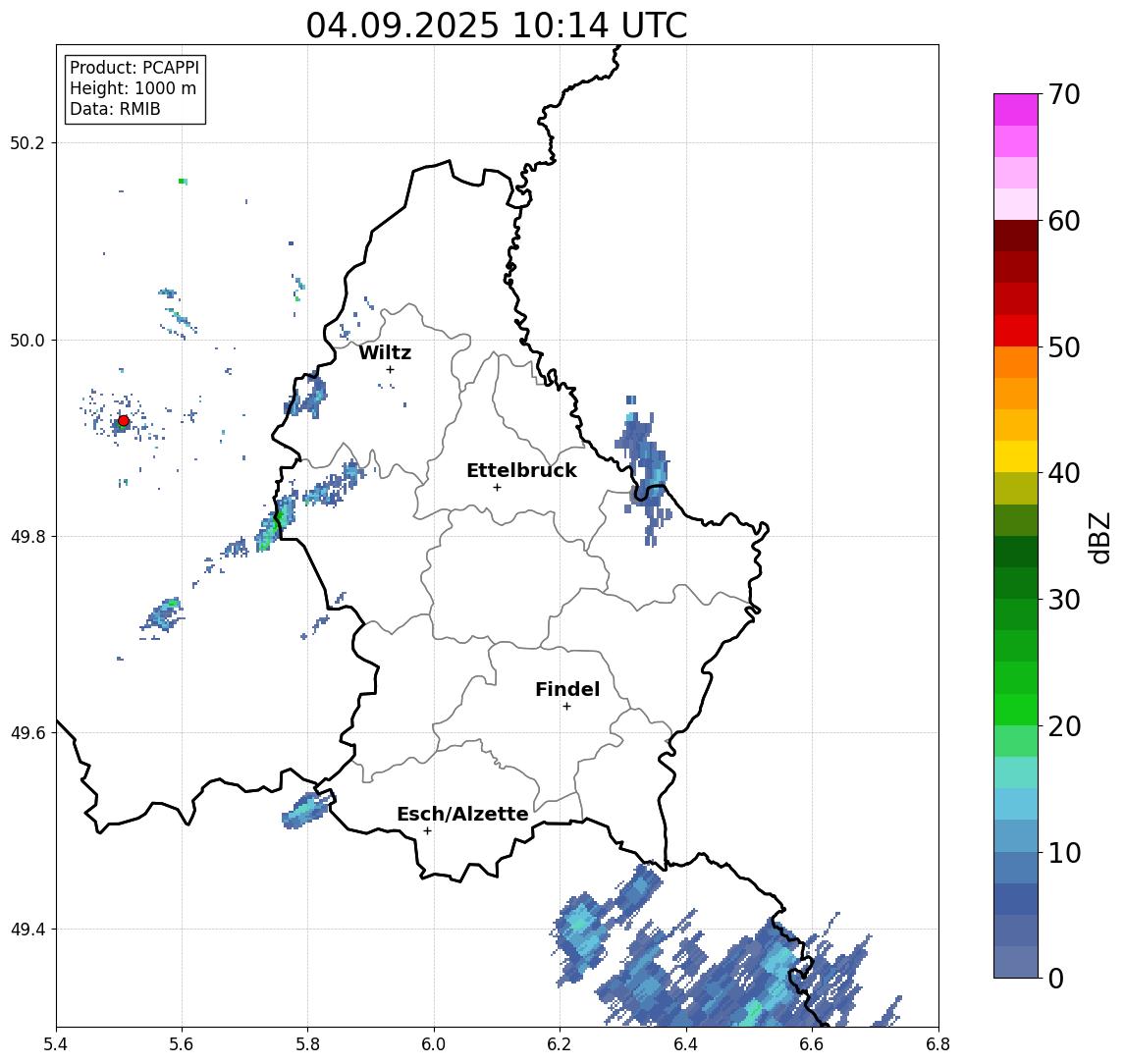Click the cross marker under Esch/Alzette
Screen dimensions: 1124x1064
pyautogui.click(x=427, y=831)
